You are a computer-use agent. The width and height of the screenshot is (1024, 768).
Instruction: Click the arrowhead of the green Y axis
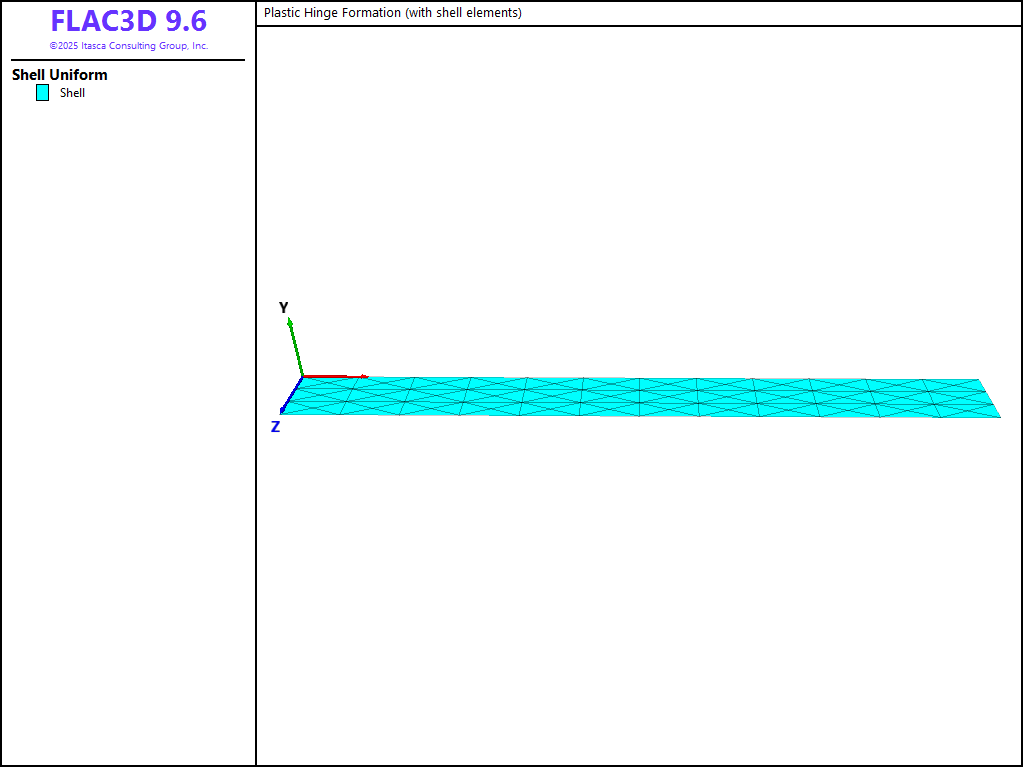tap(289, 322)
